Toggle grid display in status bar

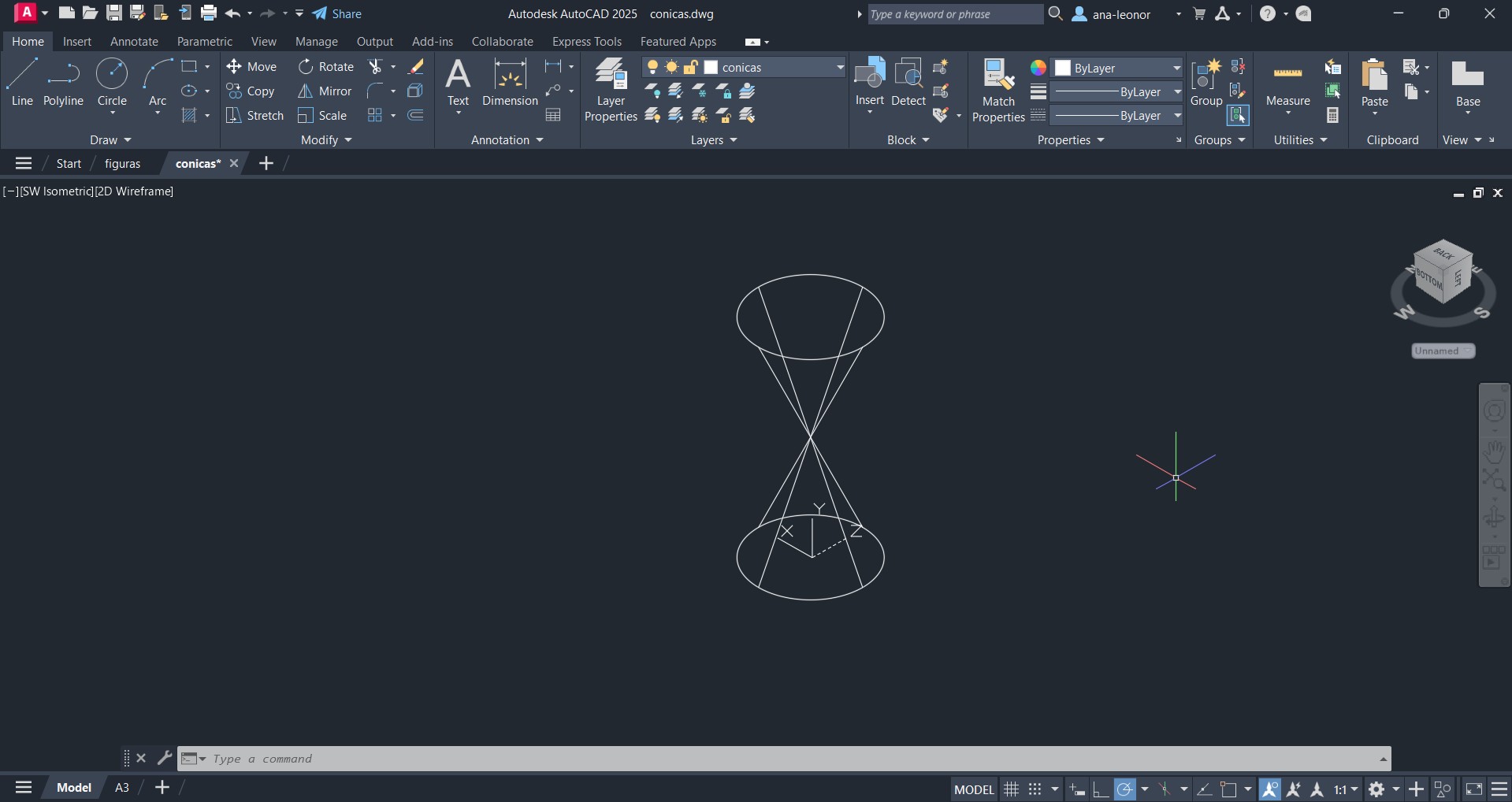coord(1011,789)
